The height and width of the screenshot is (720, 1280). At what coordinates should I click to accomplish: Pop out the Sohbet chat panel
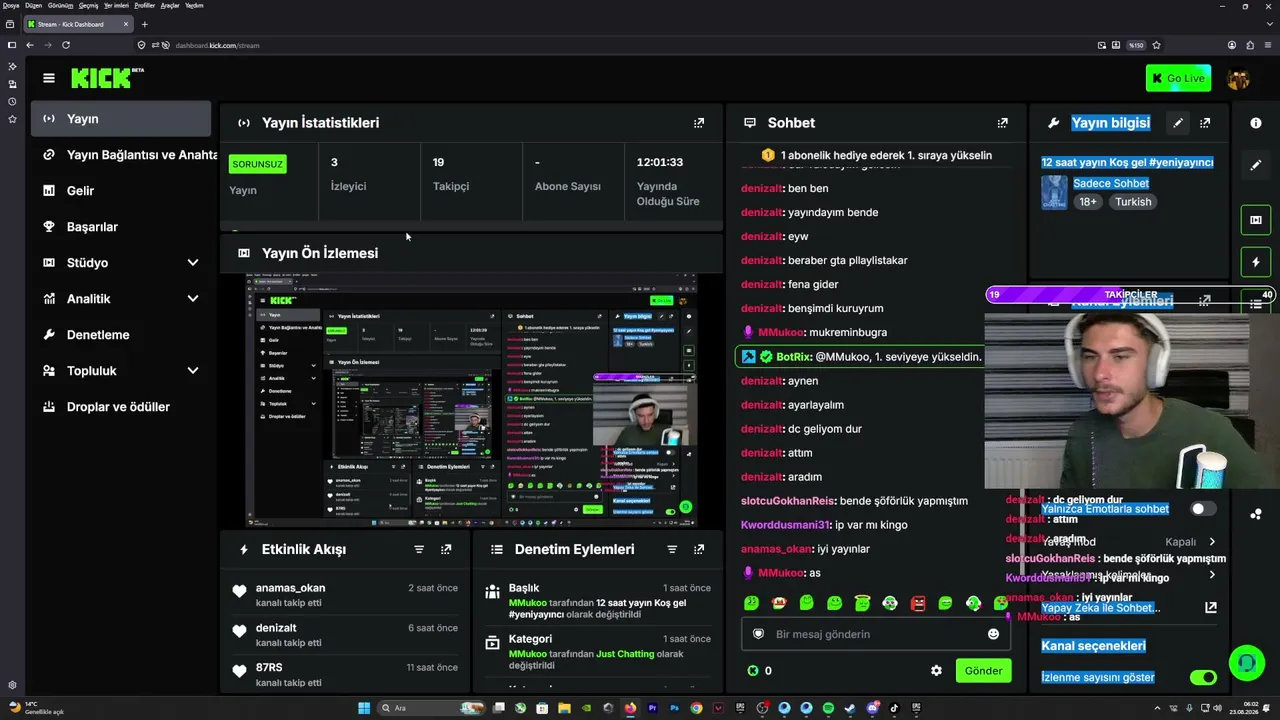point(1002,123)
